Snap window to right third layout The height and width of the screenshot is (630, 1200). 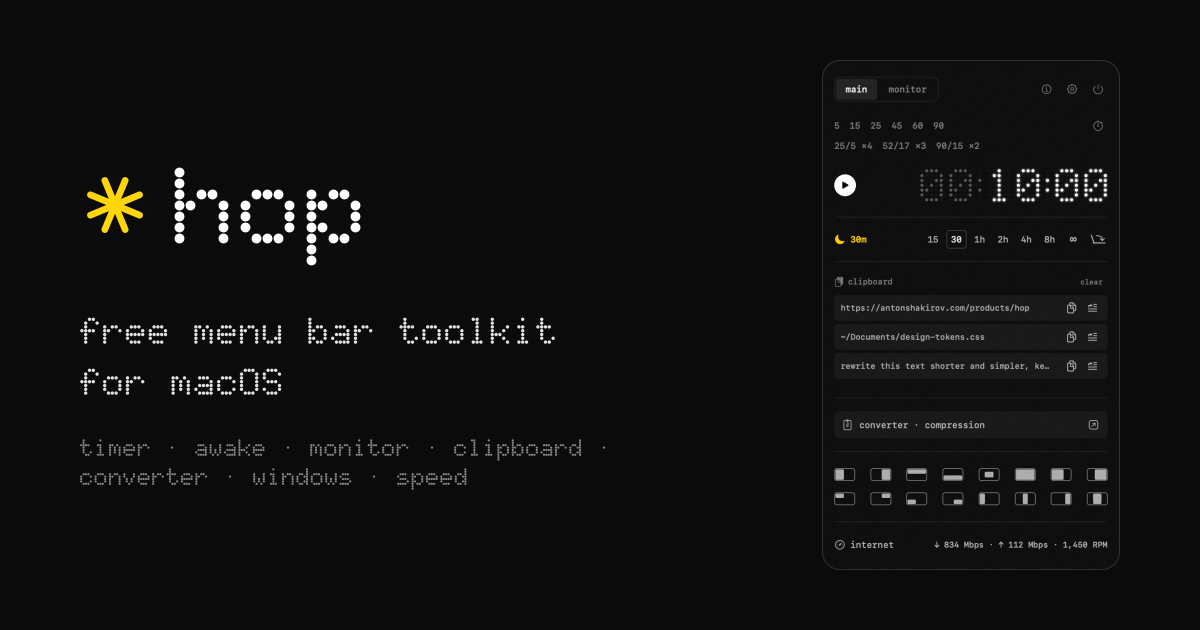pyautogui.click(x=1061, y=498)
